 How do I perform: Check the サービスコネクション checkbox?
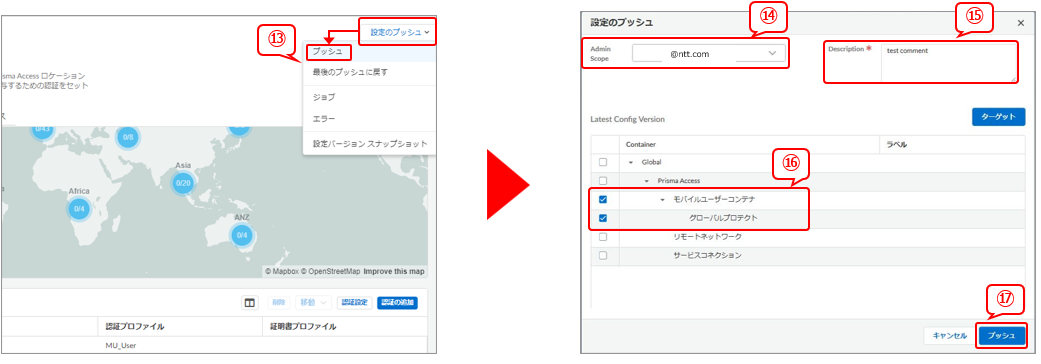point(603,255)
